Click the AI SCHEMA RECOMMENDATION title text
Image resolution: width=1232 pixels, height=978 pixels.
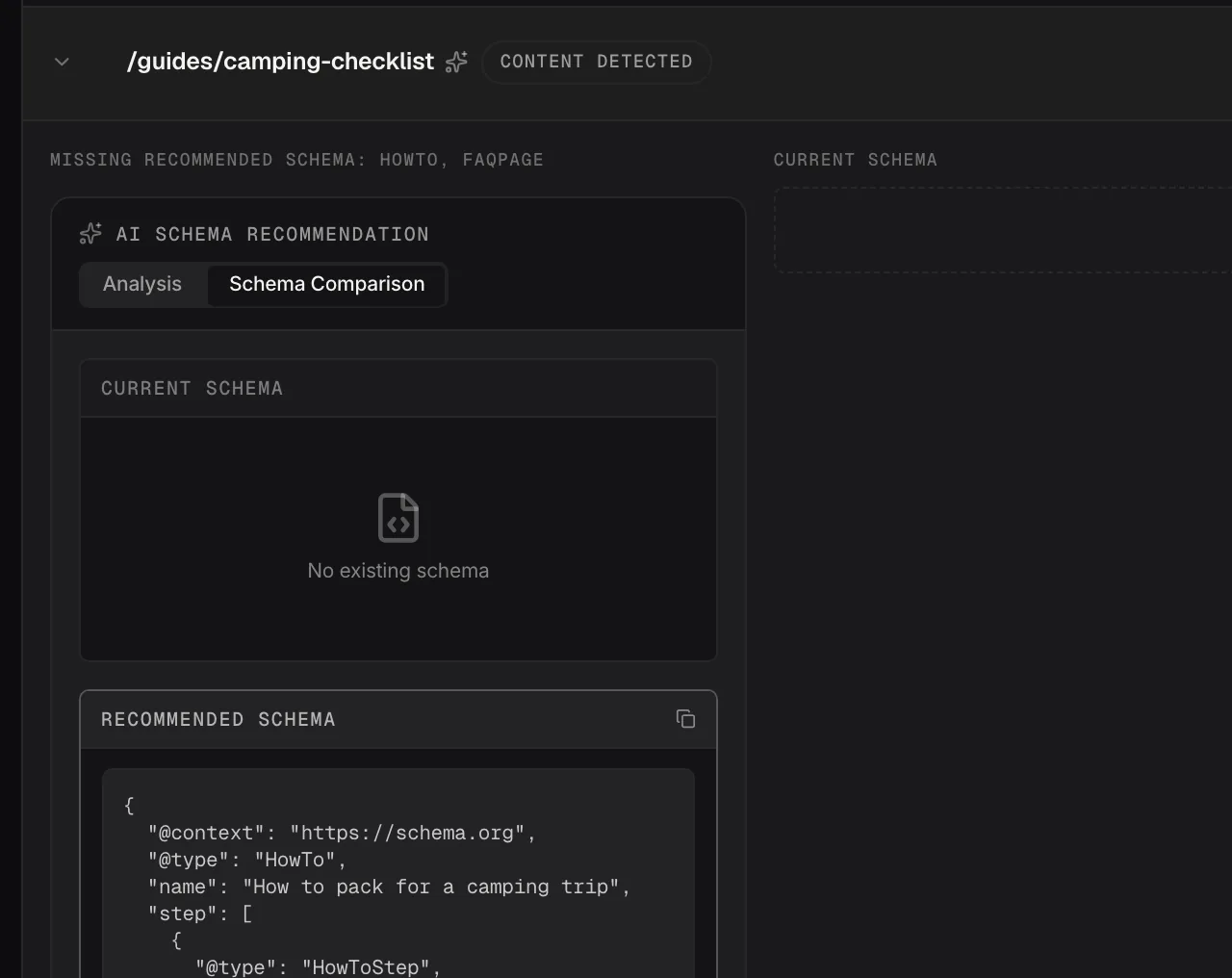272,234
